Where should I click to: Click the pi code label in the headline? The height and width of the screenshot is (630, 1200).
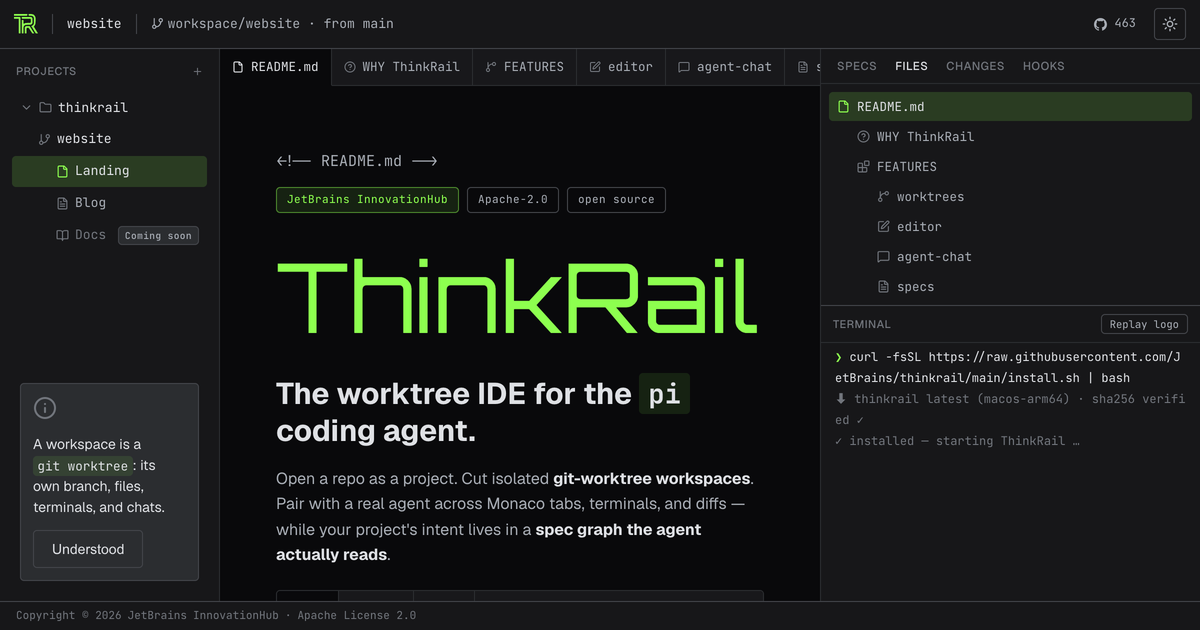[665, 393]
